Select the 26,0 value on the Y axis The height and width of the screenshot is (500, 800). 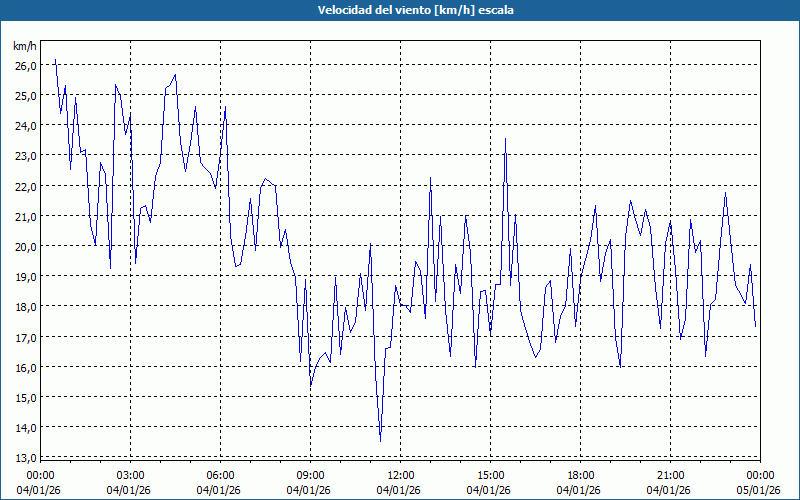tap(25, 65)
